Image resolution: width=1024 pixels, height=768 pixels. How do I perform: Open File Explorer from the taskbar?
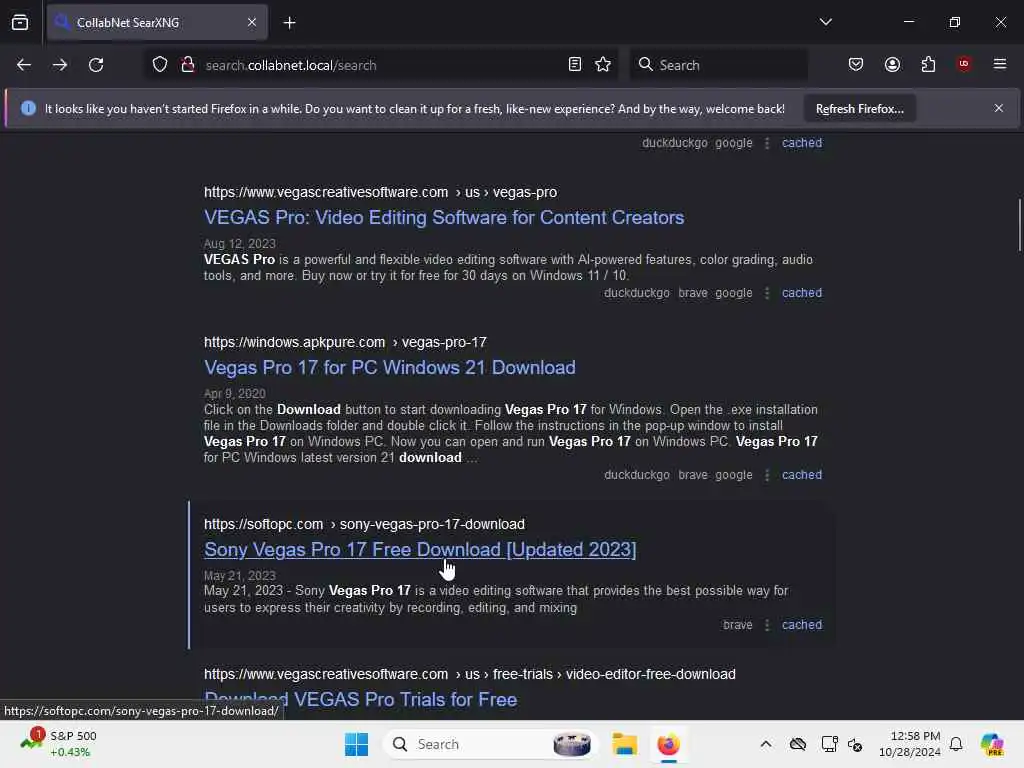(x=624, y=744)
